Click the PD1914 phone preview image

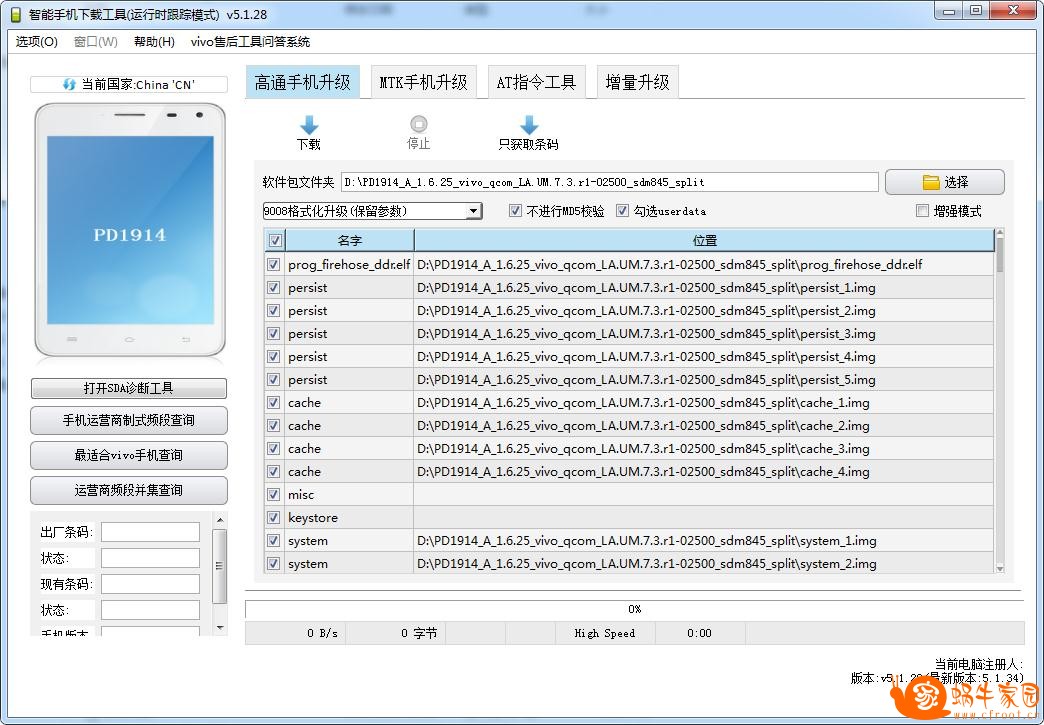coord(130,230)
